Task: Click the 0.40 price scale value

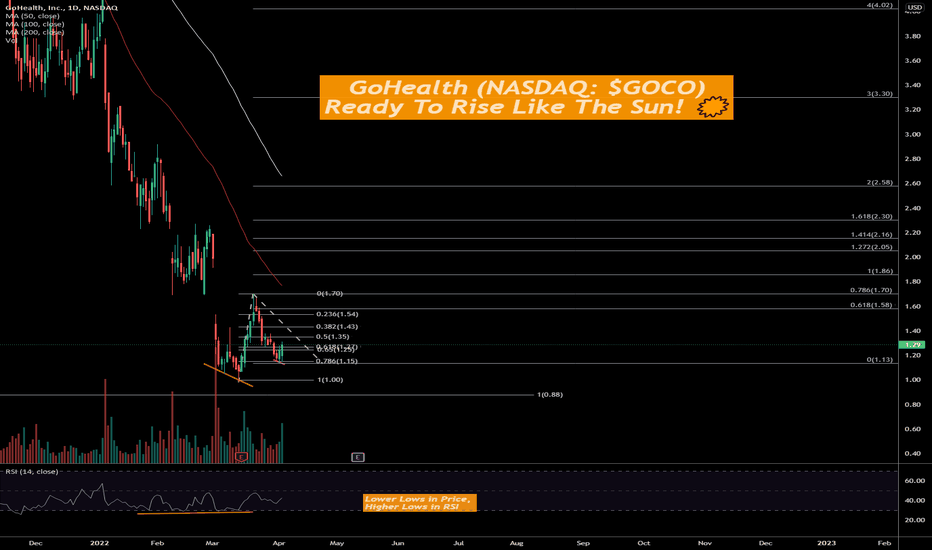Action: click(912, 454)
